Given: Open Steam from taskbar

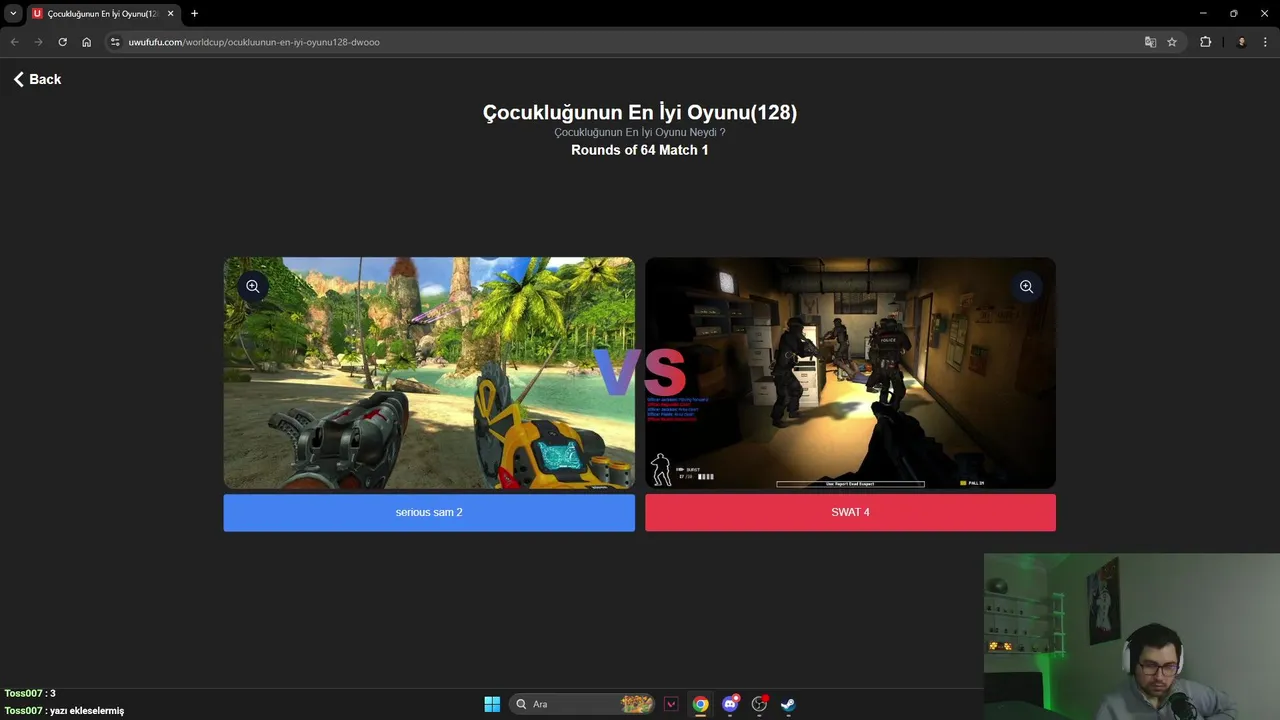Looking at the screenshot, I should coord(788,704).
